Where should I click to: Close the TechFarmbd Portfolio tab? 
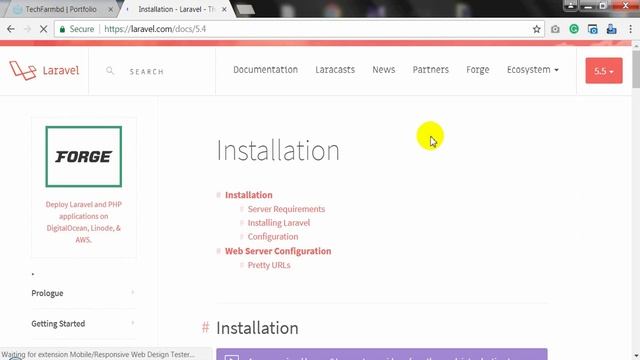pos(110,9)
